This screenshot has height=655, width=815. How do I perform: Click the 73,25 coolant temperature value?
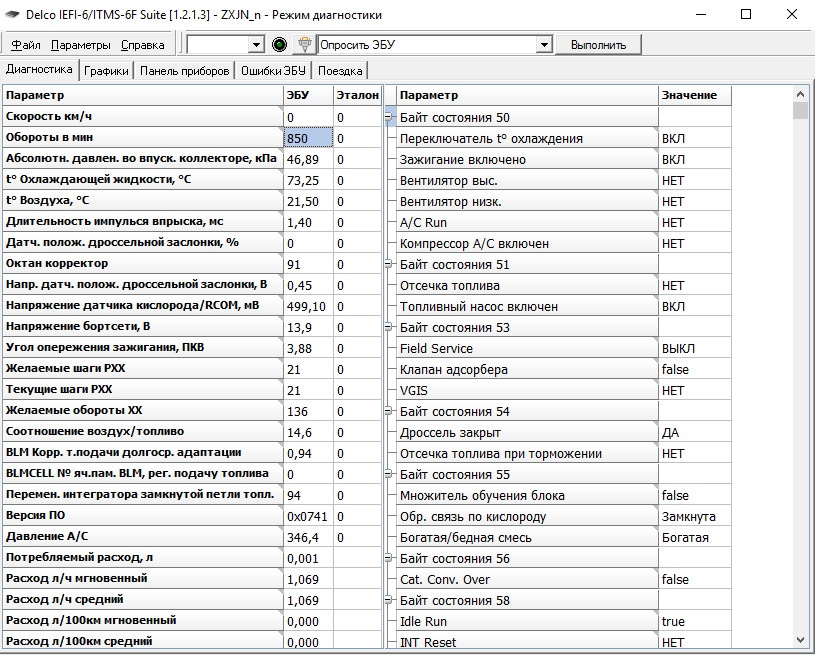coord(309,180)
